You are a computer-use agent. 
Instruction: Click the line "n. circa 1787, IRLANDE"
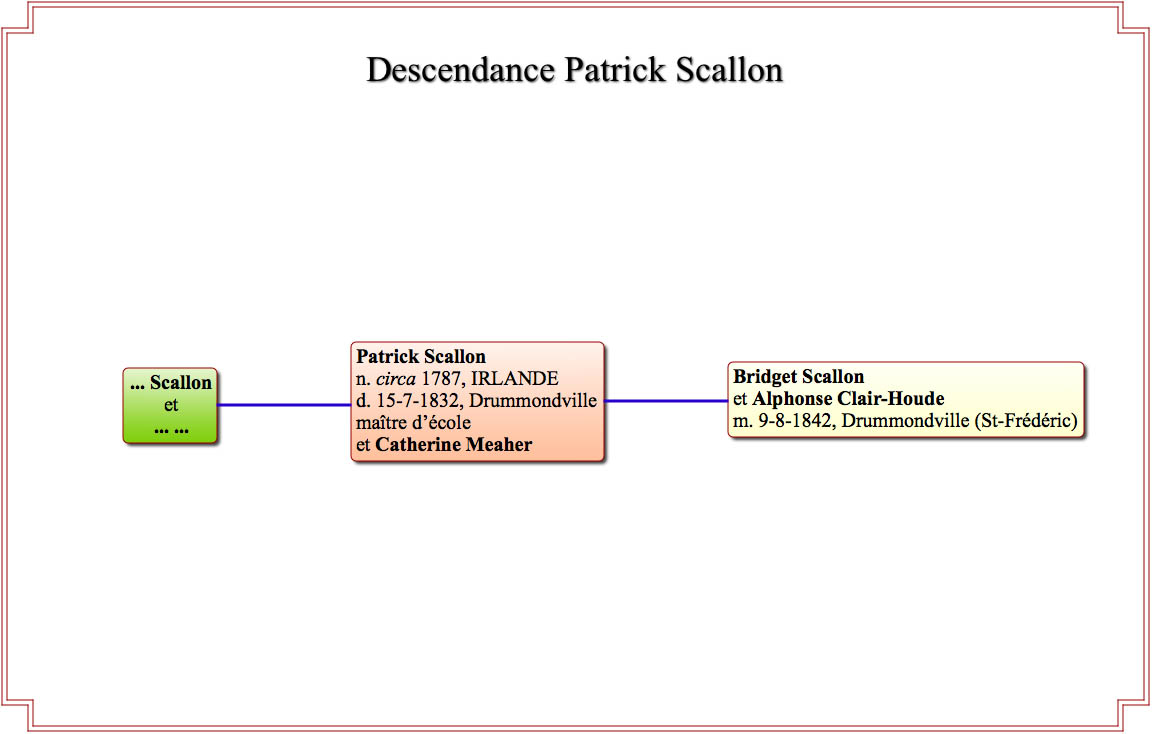click(x=457, y=378)
